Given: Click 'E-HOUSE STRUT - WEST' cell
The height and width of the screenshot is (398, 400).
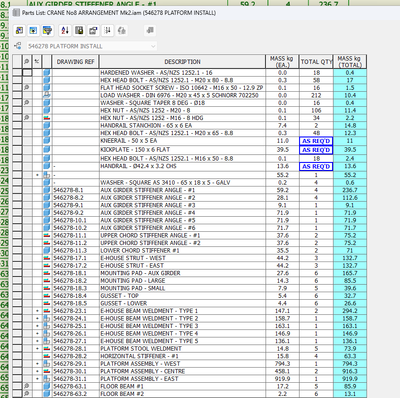Looking at the screenshot, I should 182,258.
